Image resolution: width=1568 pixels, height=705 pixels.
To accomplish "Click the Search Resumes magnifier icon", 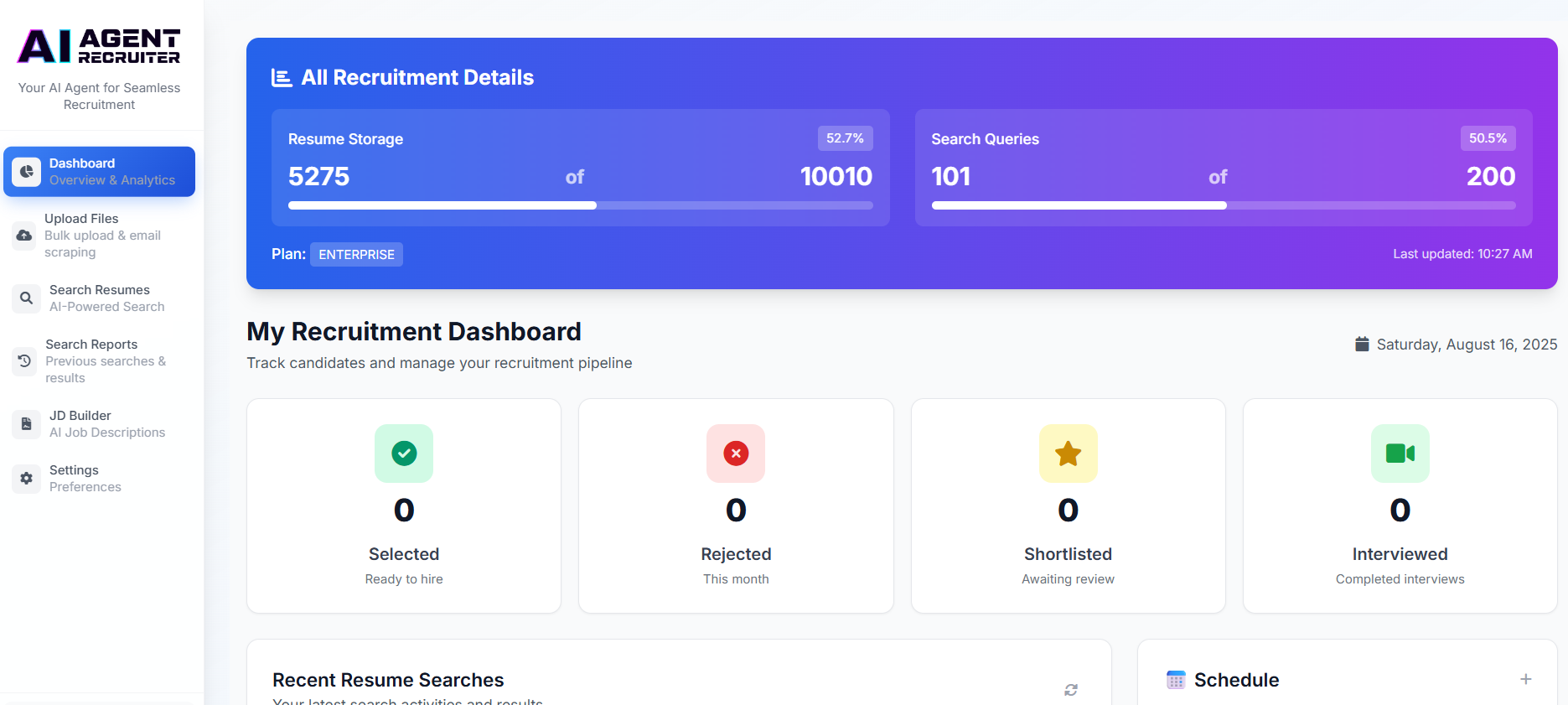I will (x=26, y=298).
